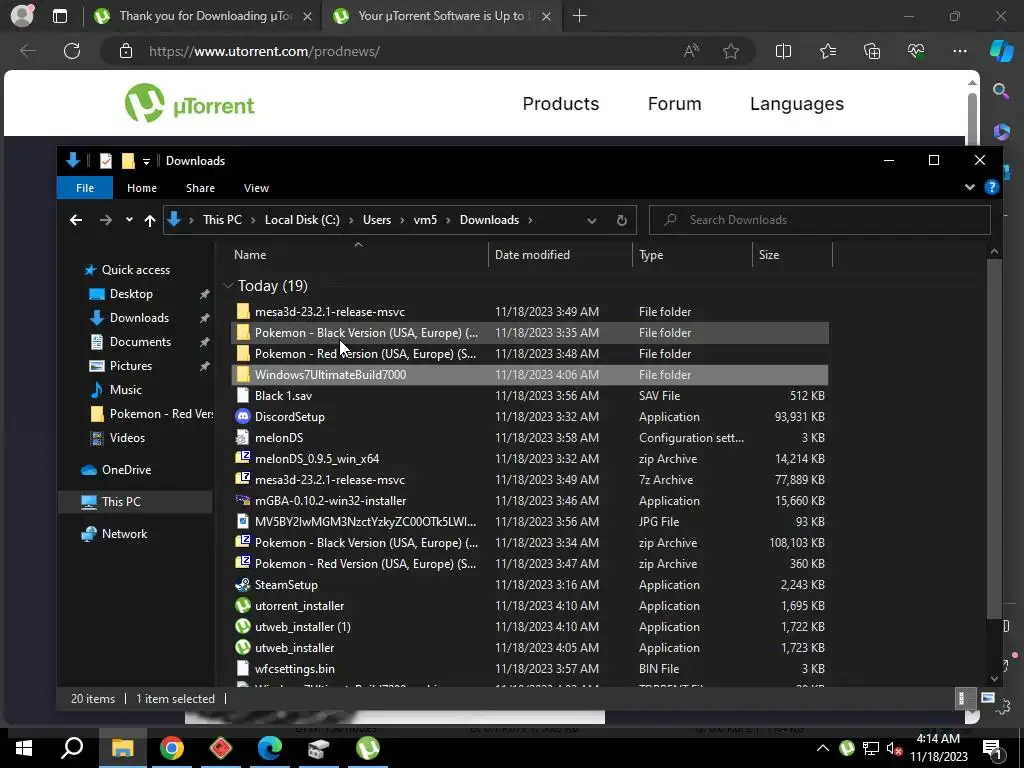The height and width of the screenshot is (768, 1024).
Task: Open address bar history dropdown
Action: coord(592,220)
